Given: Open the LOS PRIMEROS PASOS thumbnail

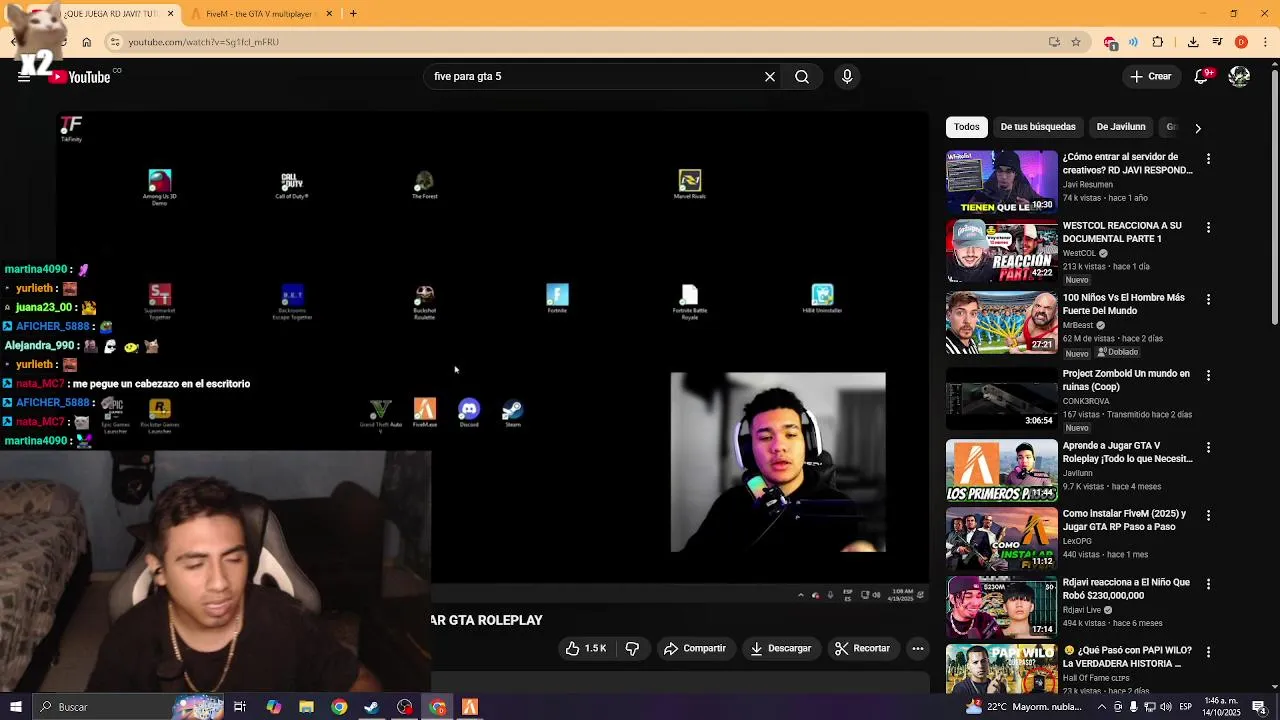Looking at the screenshot, I should pos(1001,471).
